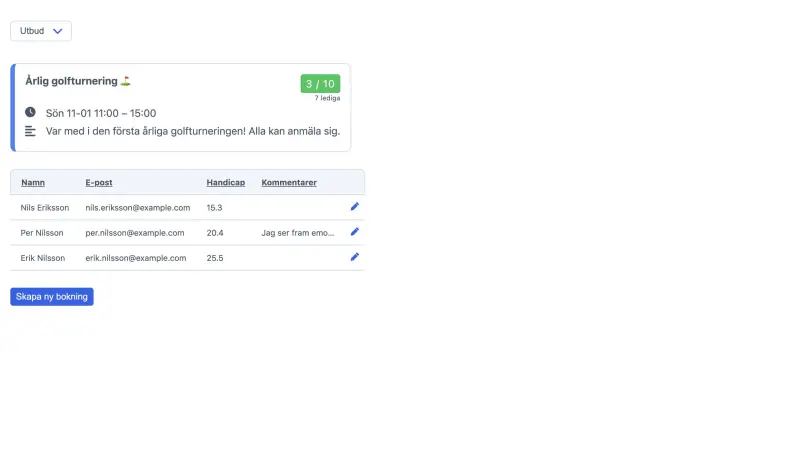The width and height of the screenshot is (800, 452).
Task: Click the handicap value 15.3
Action: pos(214,208)
